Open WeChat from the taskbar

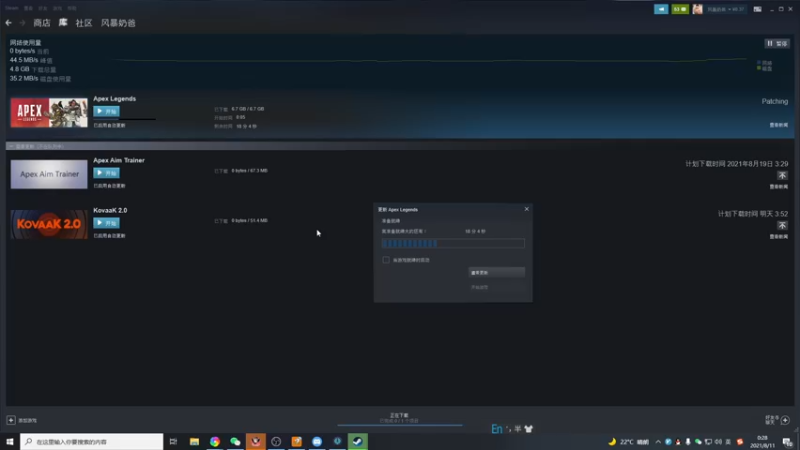235,442
